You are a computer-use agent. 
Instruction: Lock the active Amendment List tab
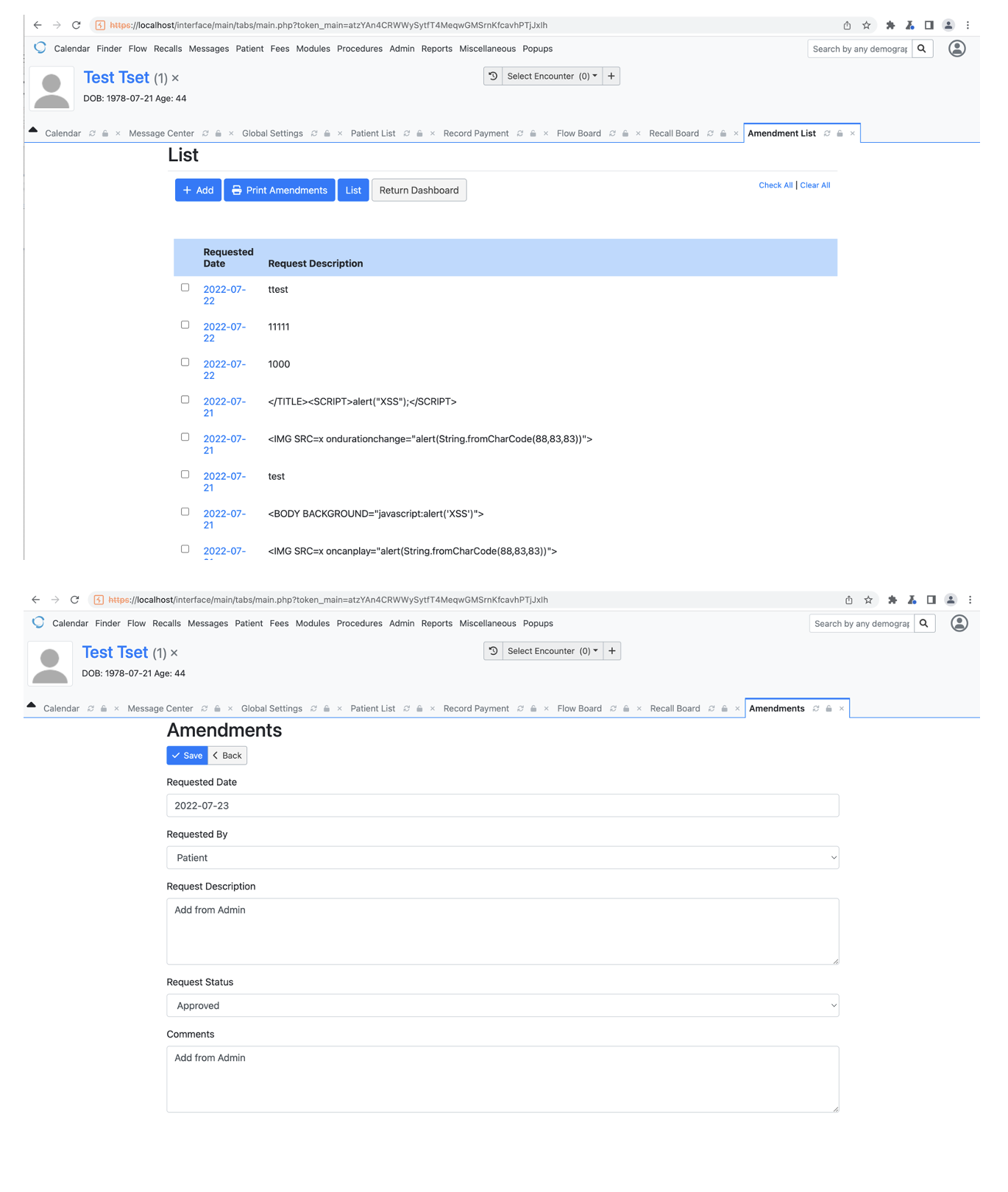tap(840, 134)
